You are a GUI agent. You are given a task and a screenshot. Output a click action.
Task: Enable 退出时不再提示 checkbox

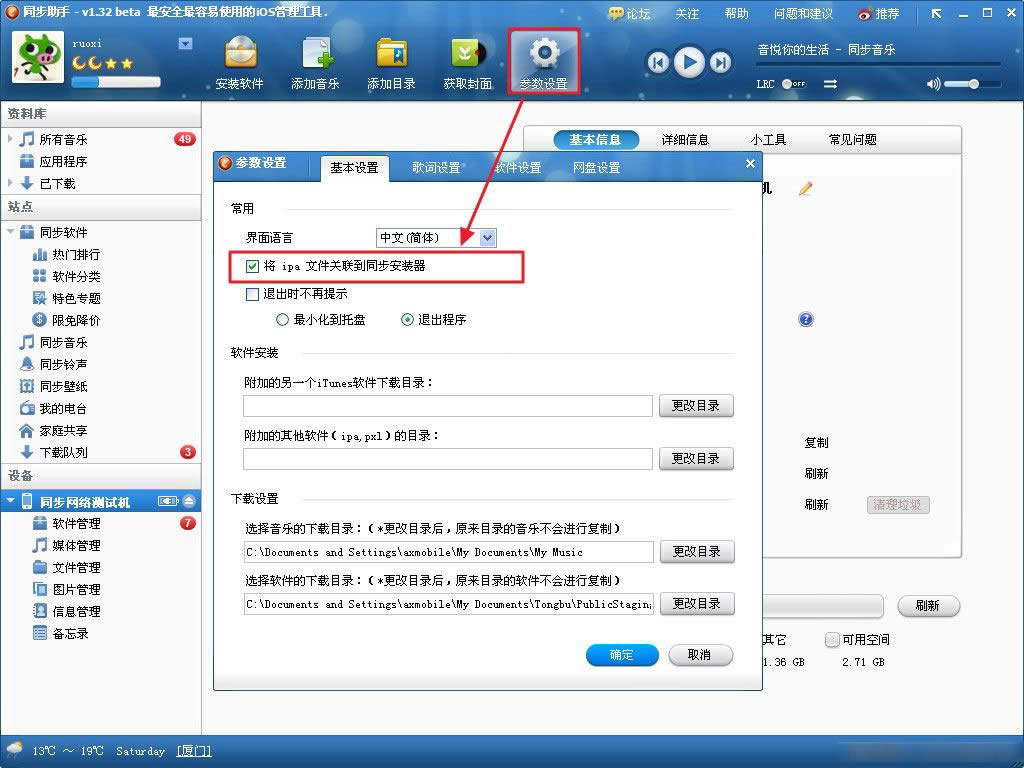(252, 295)
